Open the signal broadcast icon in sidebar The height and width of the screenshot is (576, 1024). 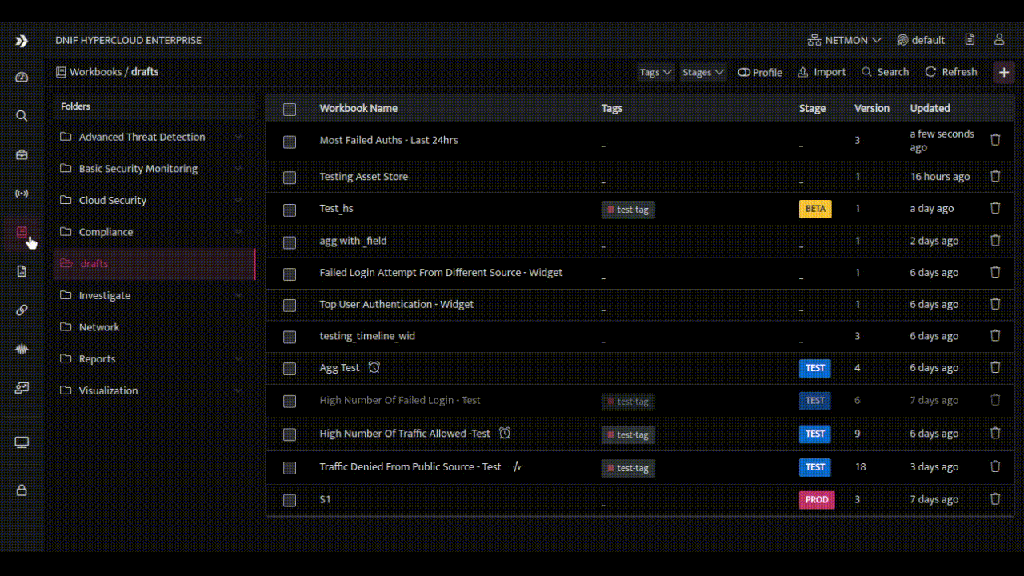[x=22, y=193]
